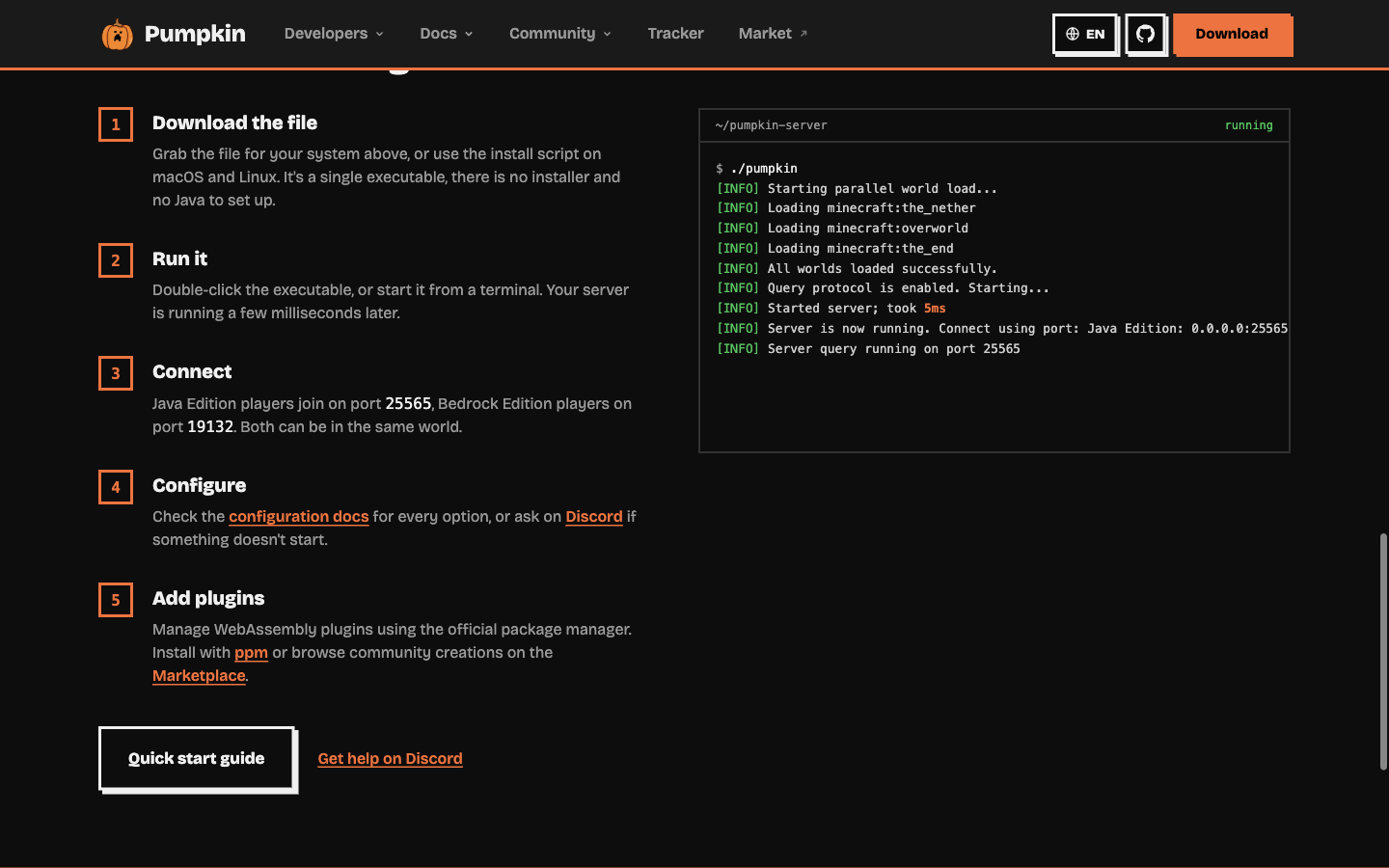Click the Discord link in Configure step
Image resolution: width=1389 pixels, height=868 pixels.
[x=594, y=517]
